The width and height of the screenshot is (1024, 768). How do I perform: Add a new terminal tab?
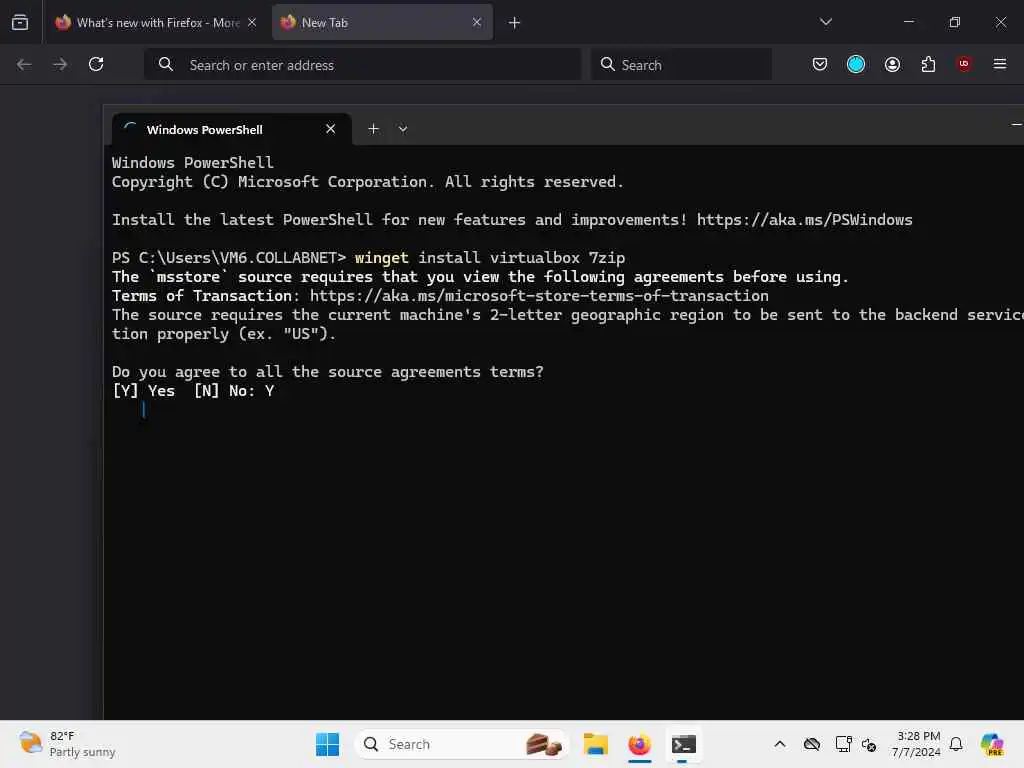[374, 129]
